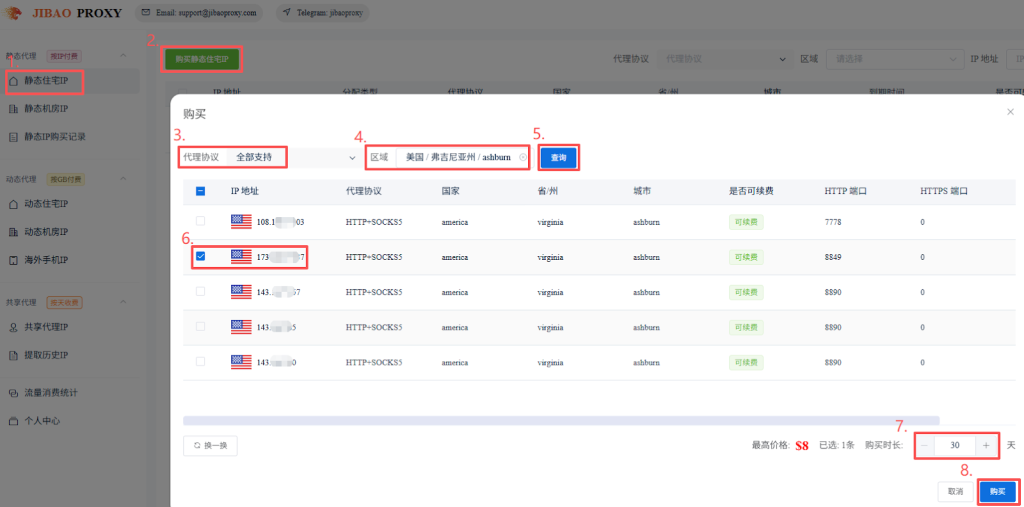The height and width of the screenshot is (507, 1024).
Task: Click the 静态机房IP sidebar icon
Action: coord(14,108)
